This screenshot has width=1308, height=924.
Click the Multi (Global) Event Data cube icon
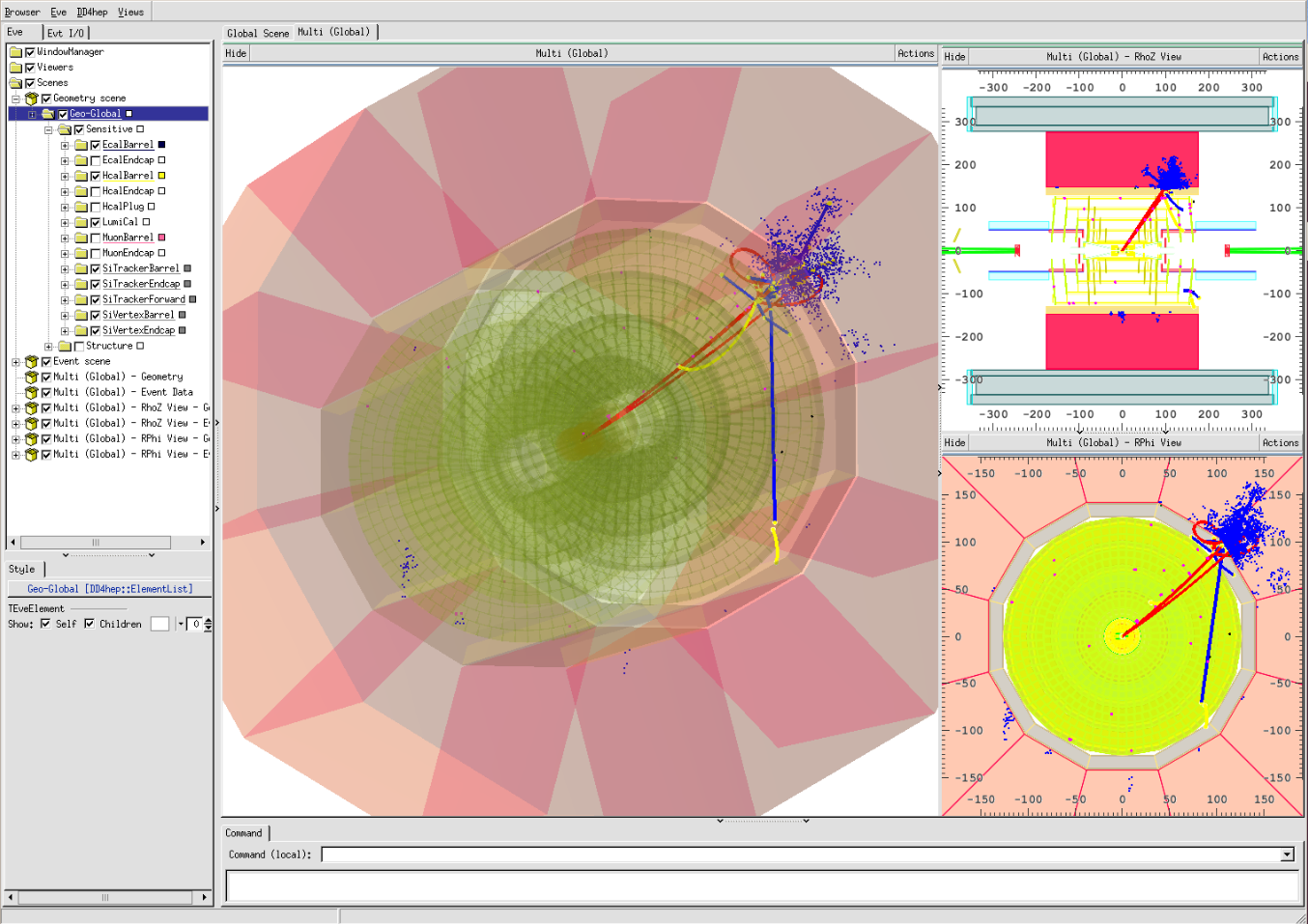(x=32, y=392)
